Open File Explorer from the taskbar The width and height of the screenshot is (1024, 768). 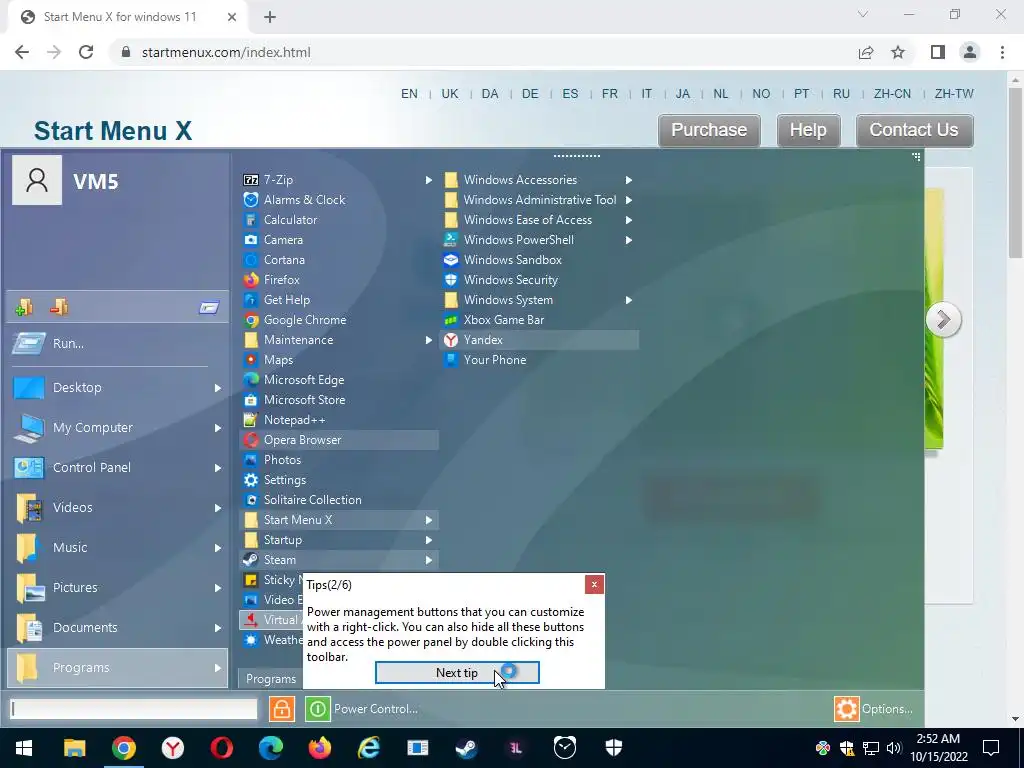[x=74, y=748]
